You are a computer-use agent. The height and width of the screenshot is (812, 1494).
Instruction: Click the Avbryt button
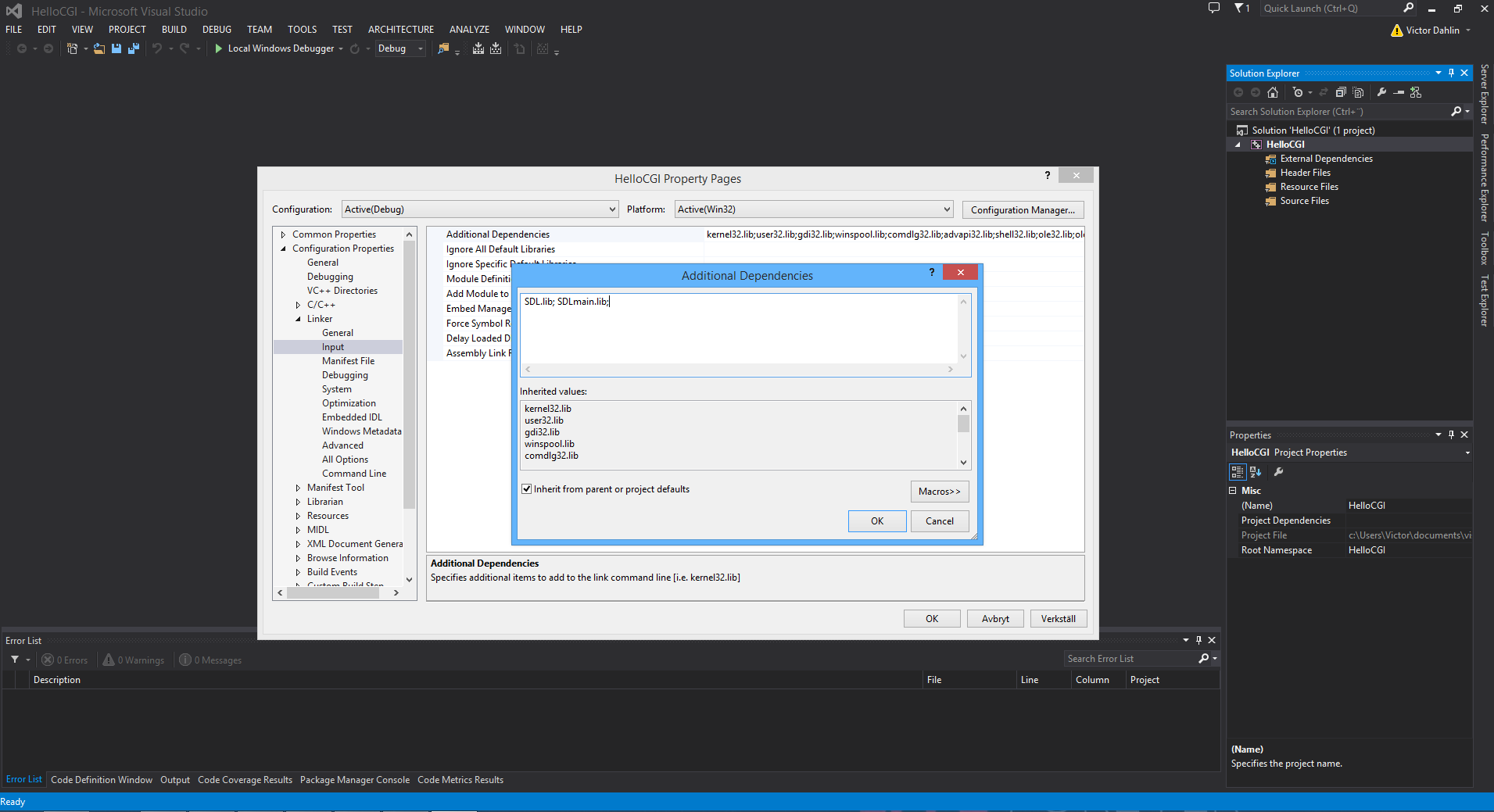point(995,619)
